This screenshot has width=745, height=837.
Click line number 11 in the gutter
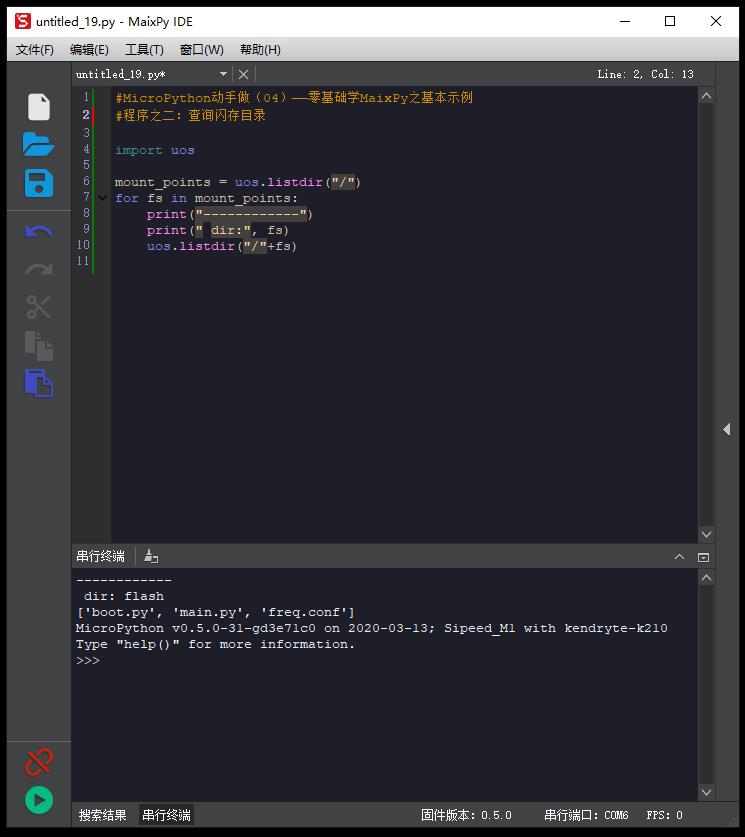click(x=83, y=261)
